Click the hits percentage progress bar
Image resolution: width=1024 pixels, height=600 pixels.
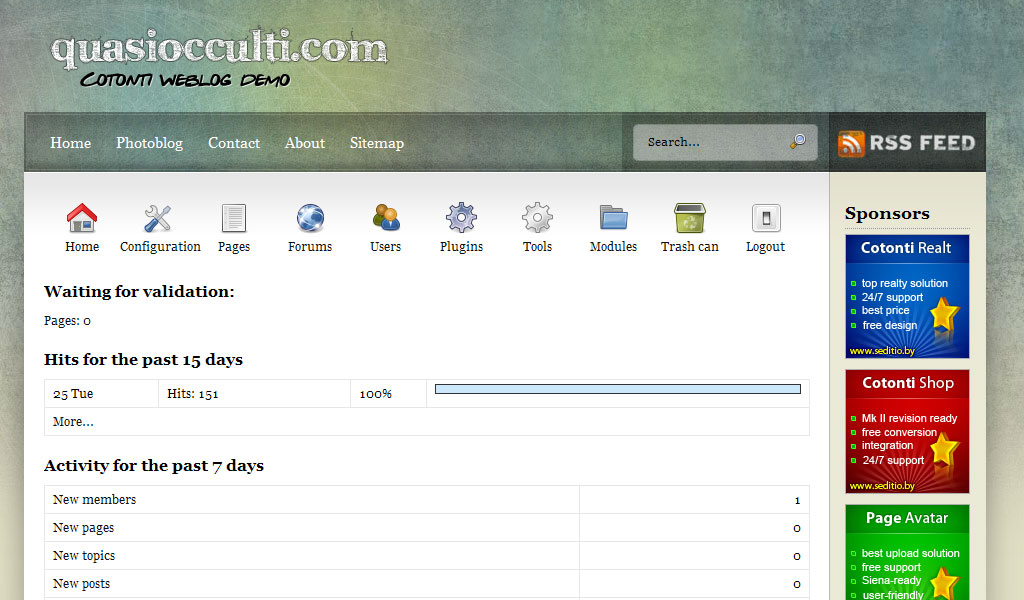coord(617,389)
